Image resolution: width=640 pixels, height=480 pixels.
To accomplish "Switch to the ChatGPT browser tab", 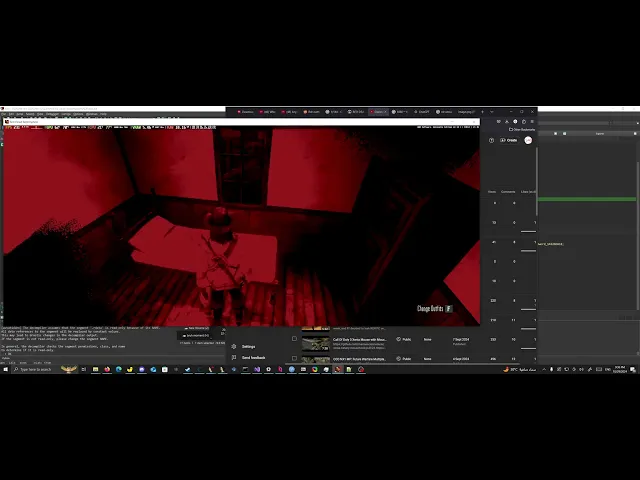I will point(422,111).
